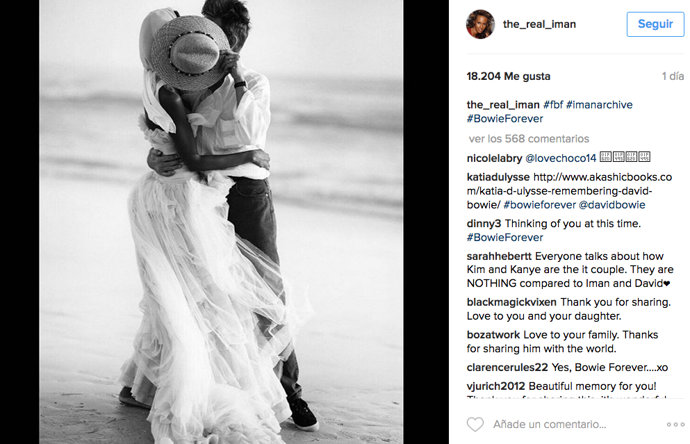Viewport: 690px width, 444px height.
Task: Open clarencerules22 commenter profile
Action: [x=507, y=367]
